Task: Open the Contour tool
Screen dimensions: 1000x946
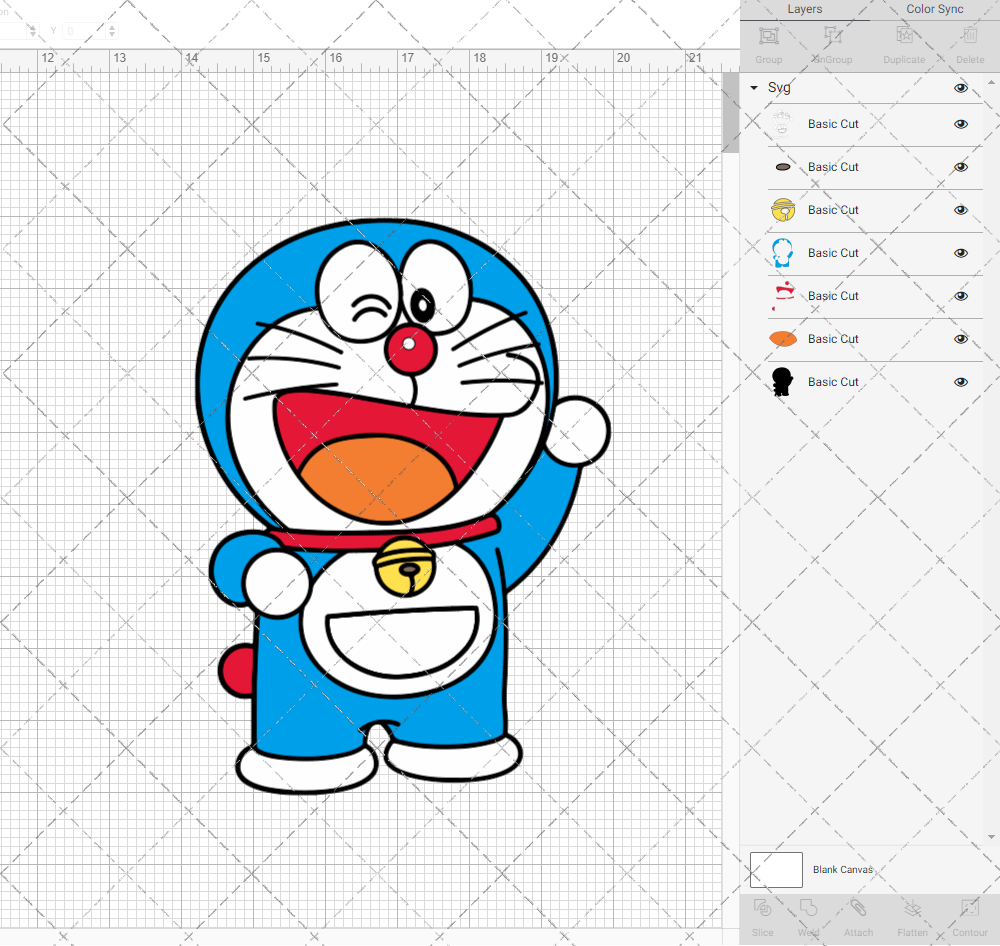Action: click(x=969, y=915)
